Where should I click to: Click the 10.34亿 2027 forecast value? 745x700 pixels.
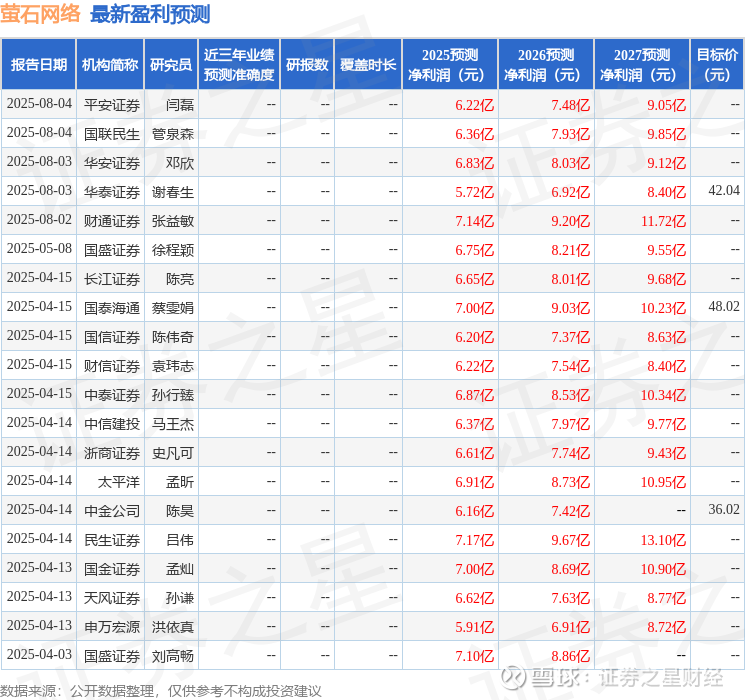pos(663,395)
